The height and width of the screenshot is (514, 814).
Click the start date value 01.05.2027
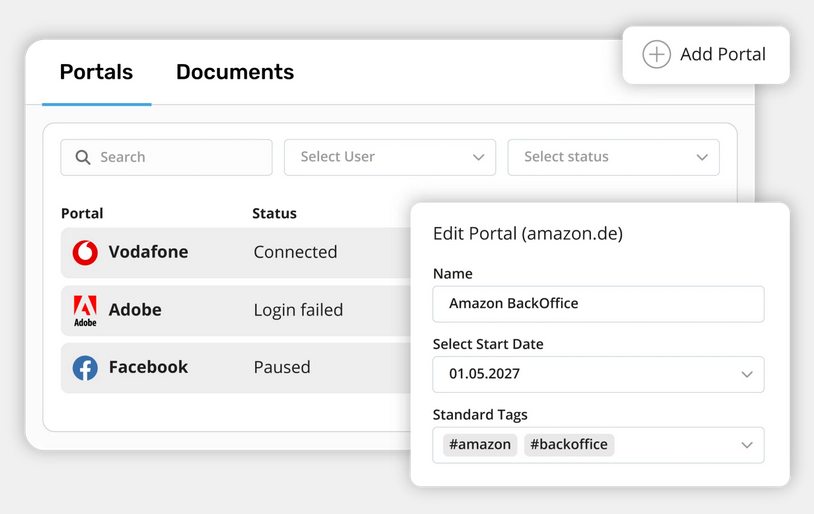[x=484, y=374]
